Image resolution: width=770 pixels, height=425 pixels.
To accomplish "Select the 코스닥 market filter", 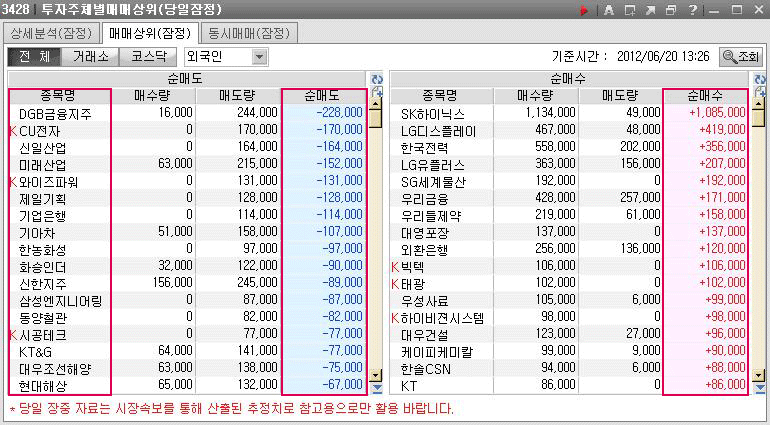I will (x=148, y=57).
